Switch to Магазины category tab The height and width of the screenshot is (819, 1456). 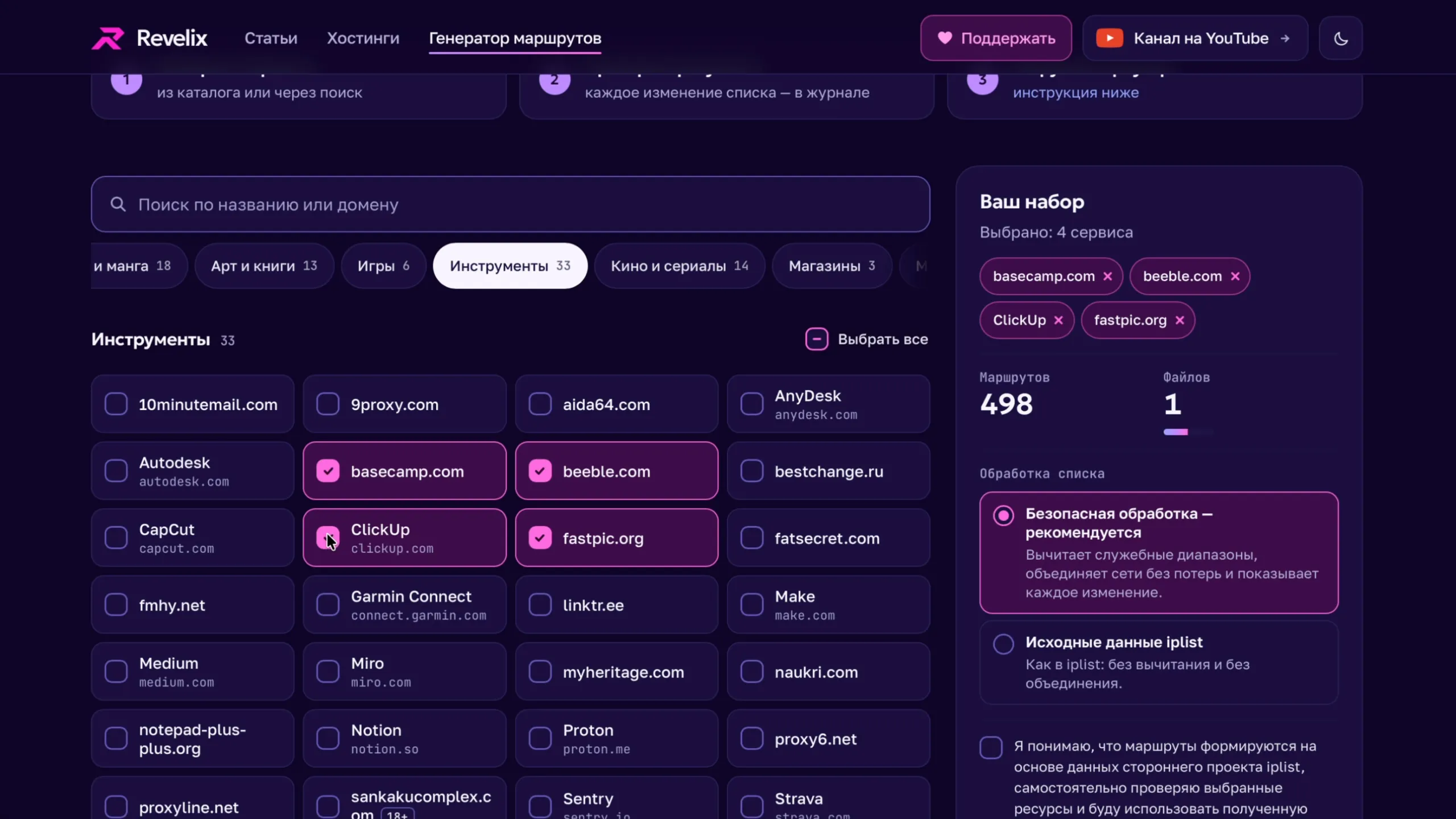point(832,266)
